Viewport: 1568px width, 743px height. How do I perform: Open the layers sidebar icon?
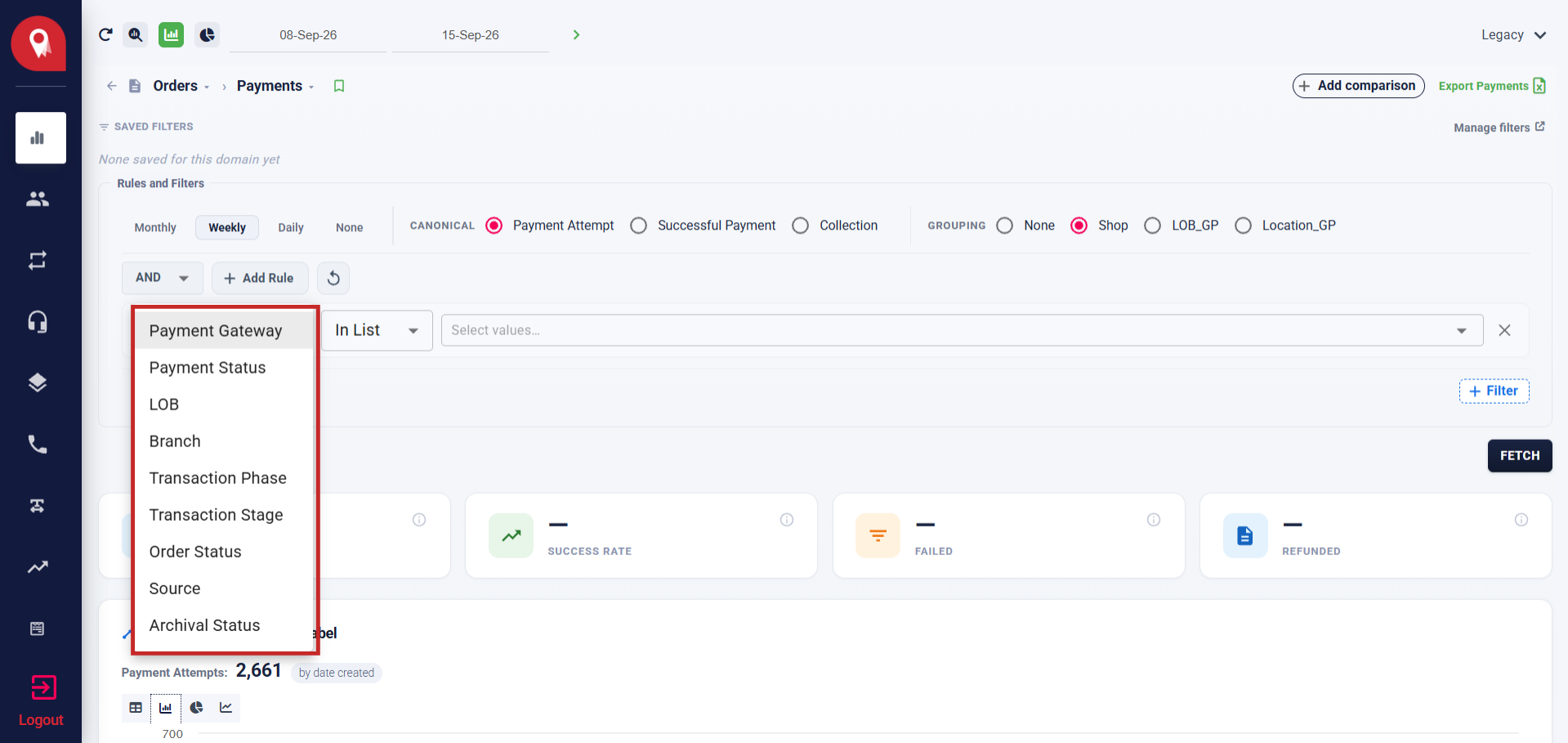coord(38,383)
